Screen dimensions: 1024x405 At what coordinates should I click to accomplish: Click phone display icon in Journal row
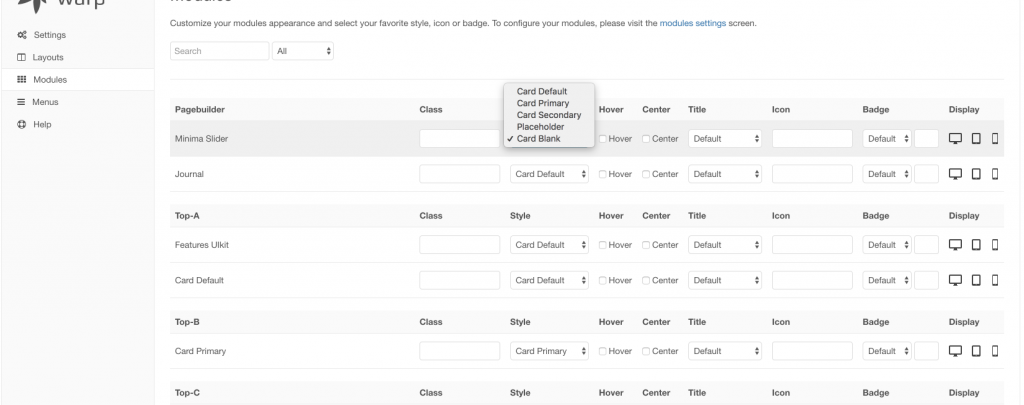pyautogui.click(x=995, y=174)
